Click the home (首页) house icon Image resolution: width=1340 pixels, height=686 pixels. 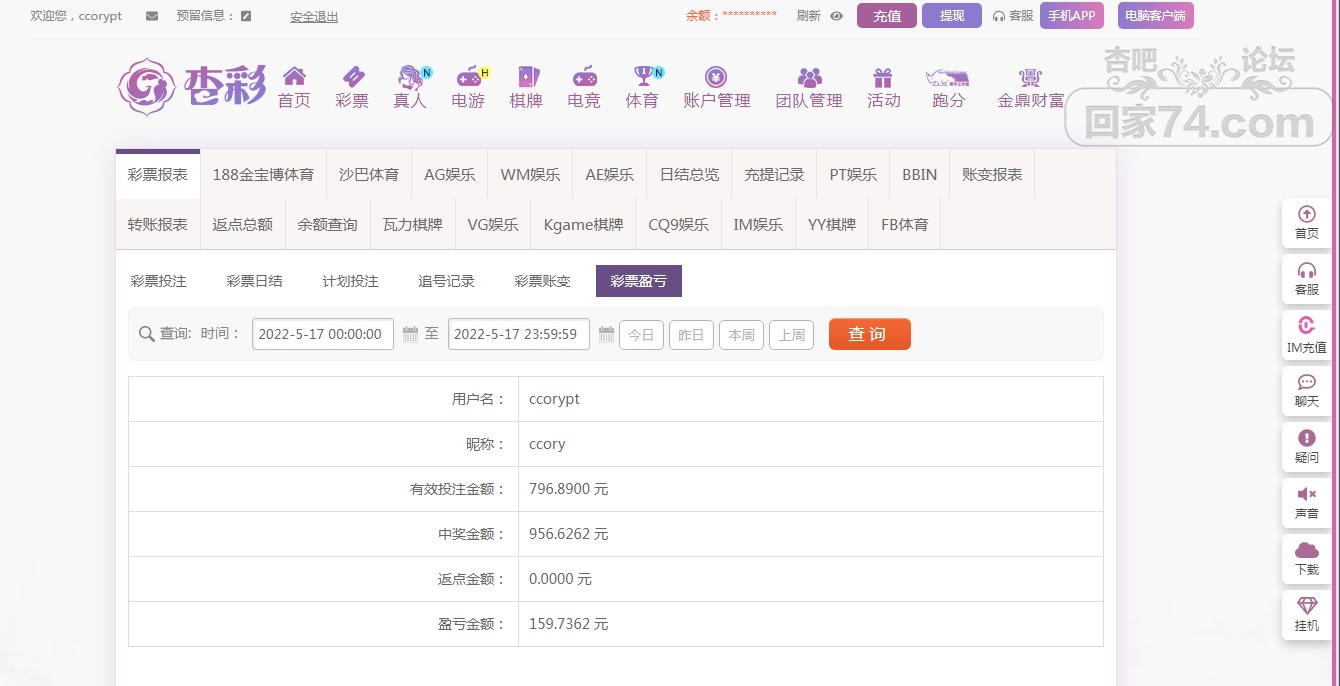tap(294, 77)
